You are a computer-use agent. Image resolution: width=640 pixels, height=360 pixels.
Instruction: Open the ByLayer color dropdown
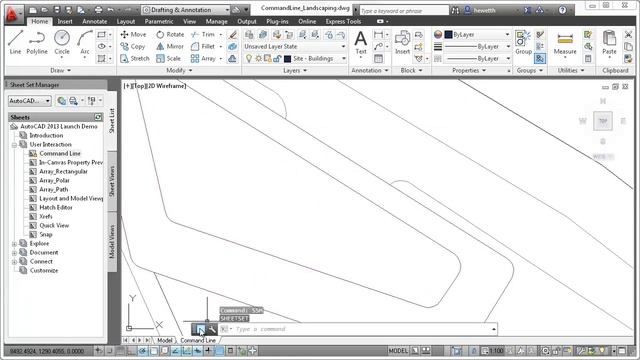[478, 35]
